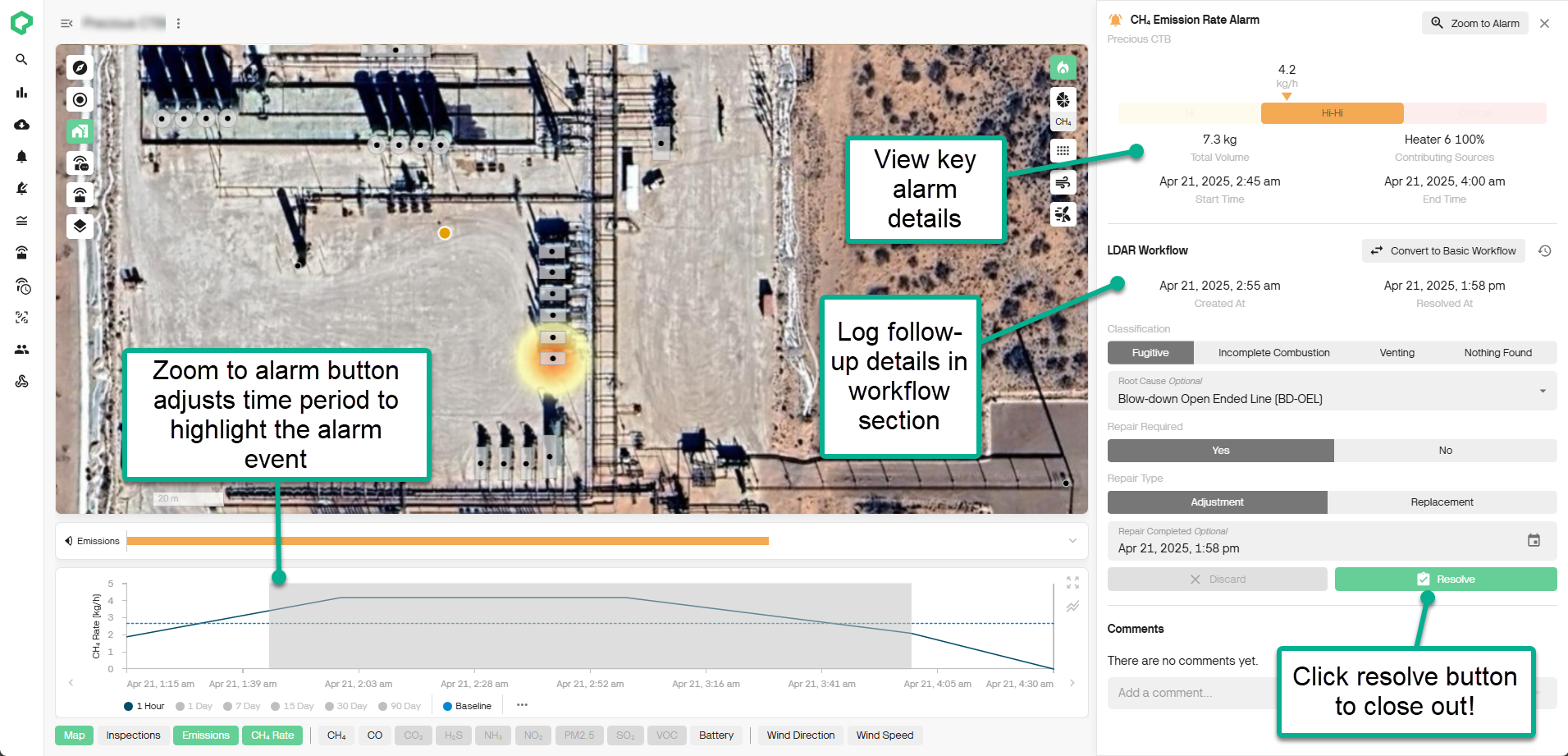Click the workflow history clock icon
Viewport: 1568px width, 756px height.
point(1544,251)
